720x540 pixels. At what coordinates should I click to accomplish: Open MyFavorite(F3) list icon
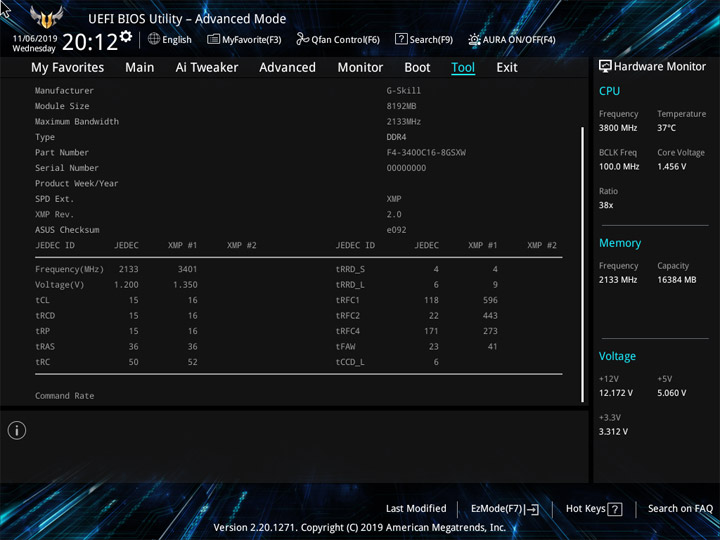(x=213, y=39)
